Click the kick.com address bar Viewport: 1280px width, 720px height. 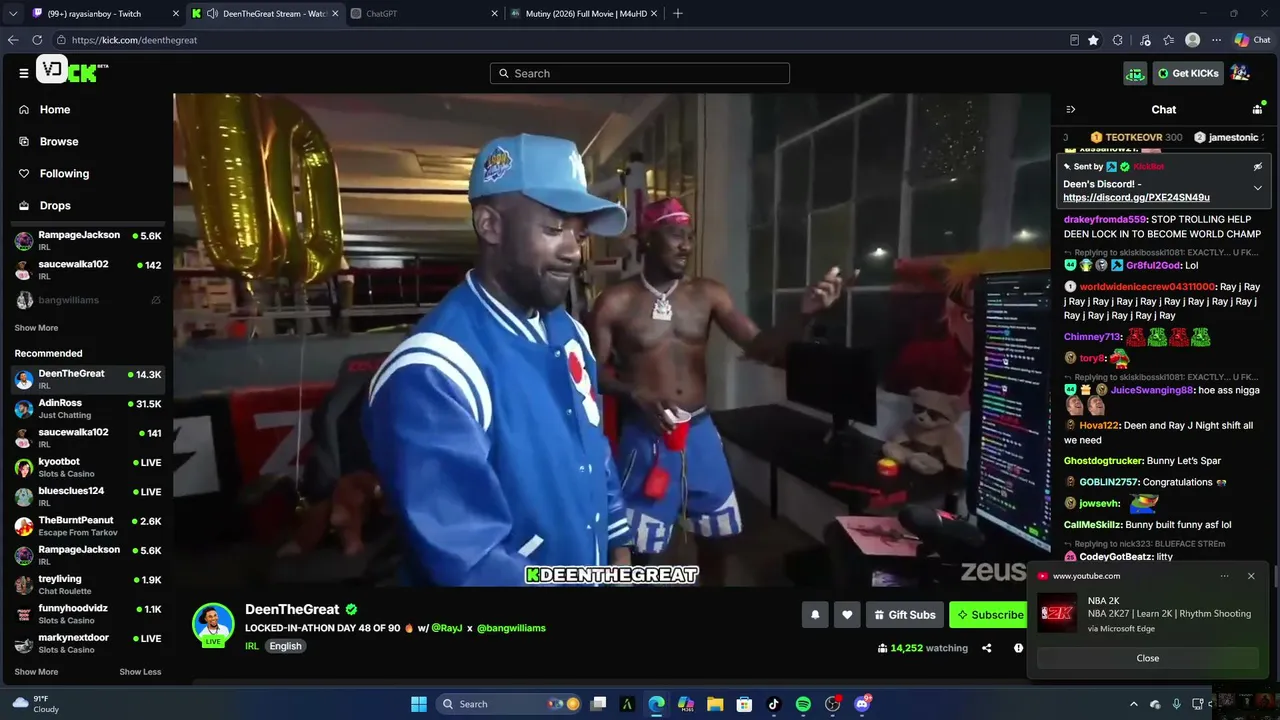point(560,40)
